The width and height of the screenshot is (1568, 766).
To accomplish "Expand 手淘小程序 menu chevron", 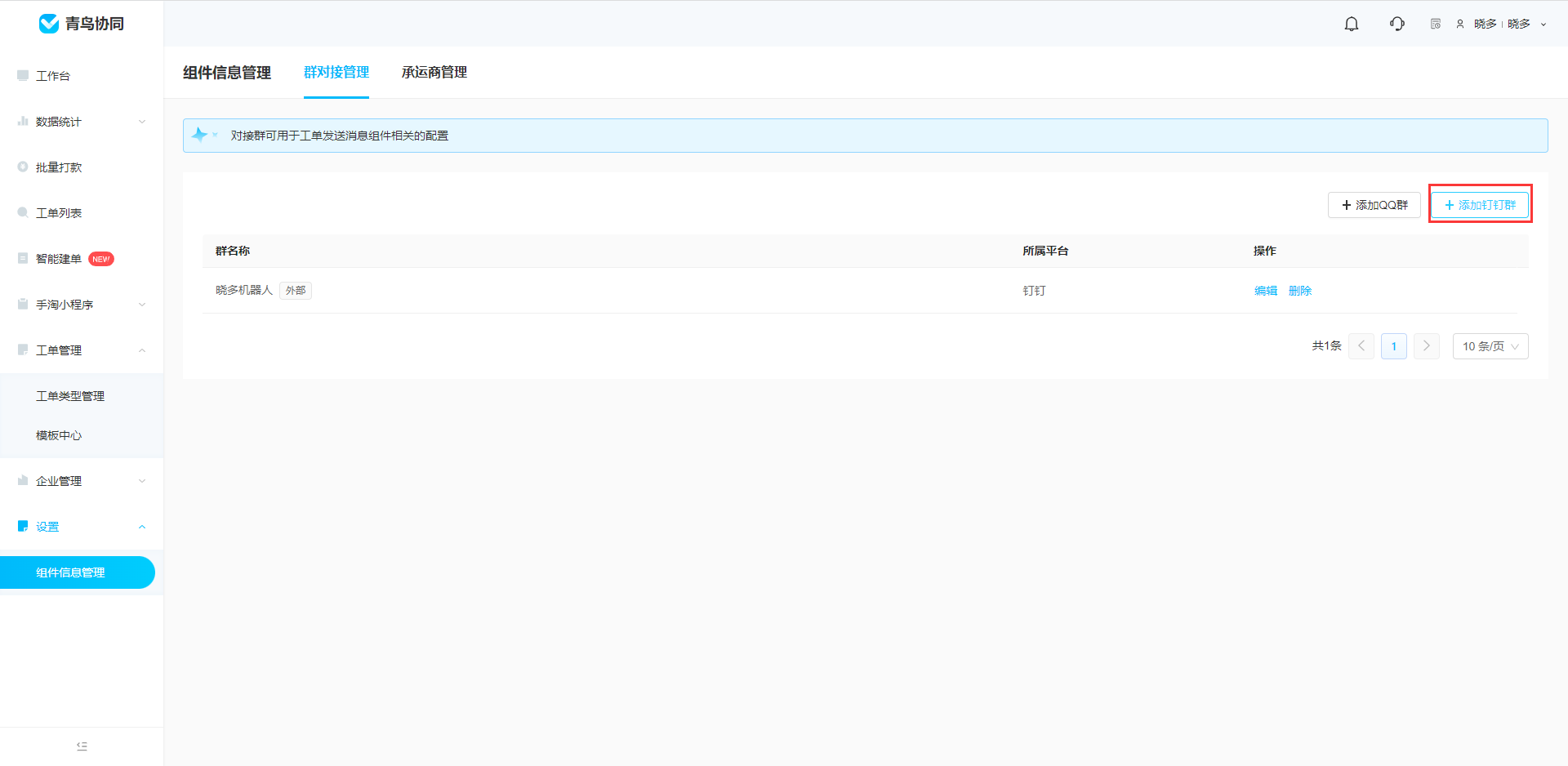I will pos(142,305).
